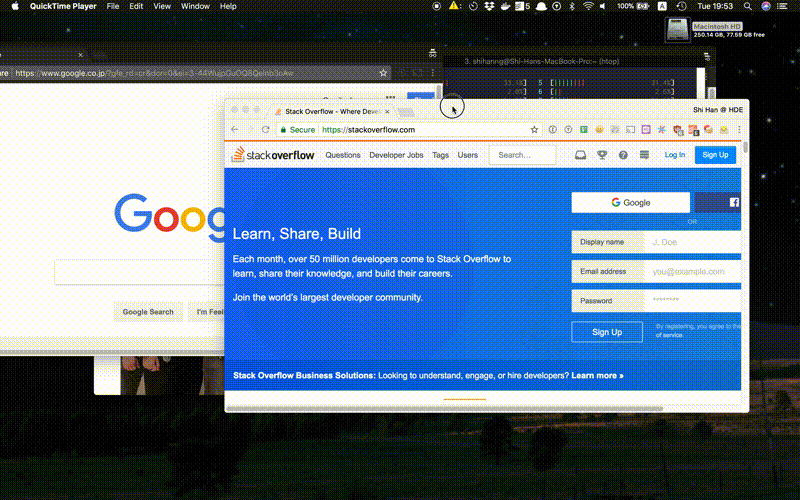
Task: Open the Time Machine menu bar icon
Action: coord(682,6)
